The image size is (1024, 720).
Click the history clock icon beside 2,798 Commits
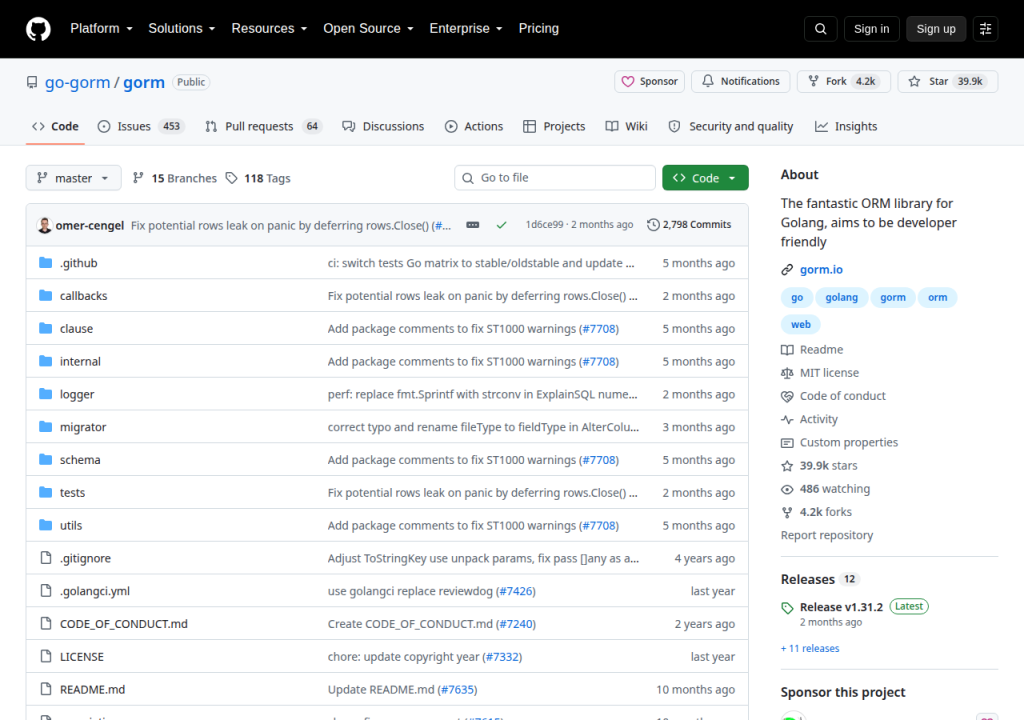(x=653, y=225)
